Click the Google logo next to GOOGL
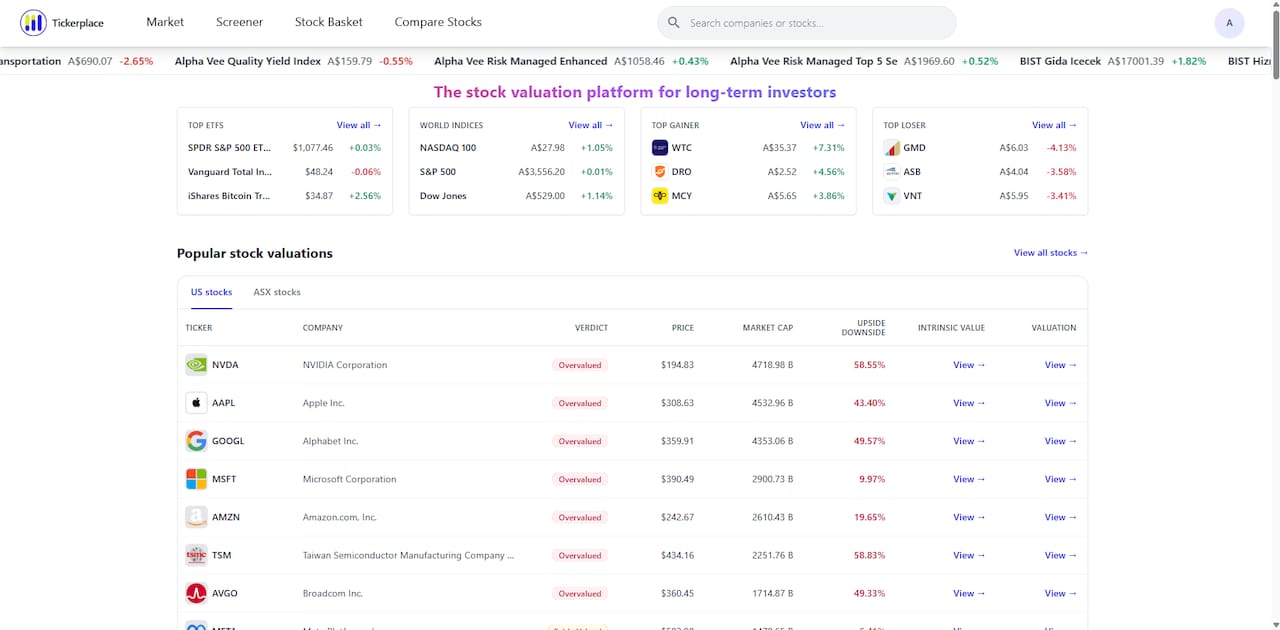The width and height of the screenshot is (1280, 630). (x=196, y=441)
